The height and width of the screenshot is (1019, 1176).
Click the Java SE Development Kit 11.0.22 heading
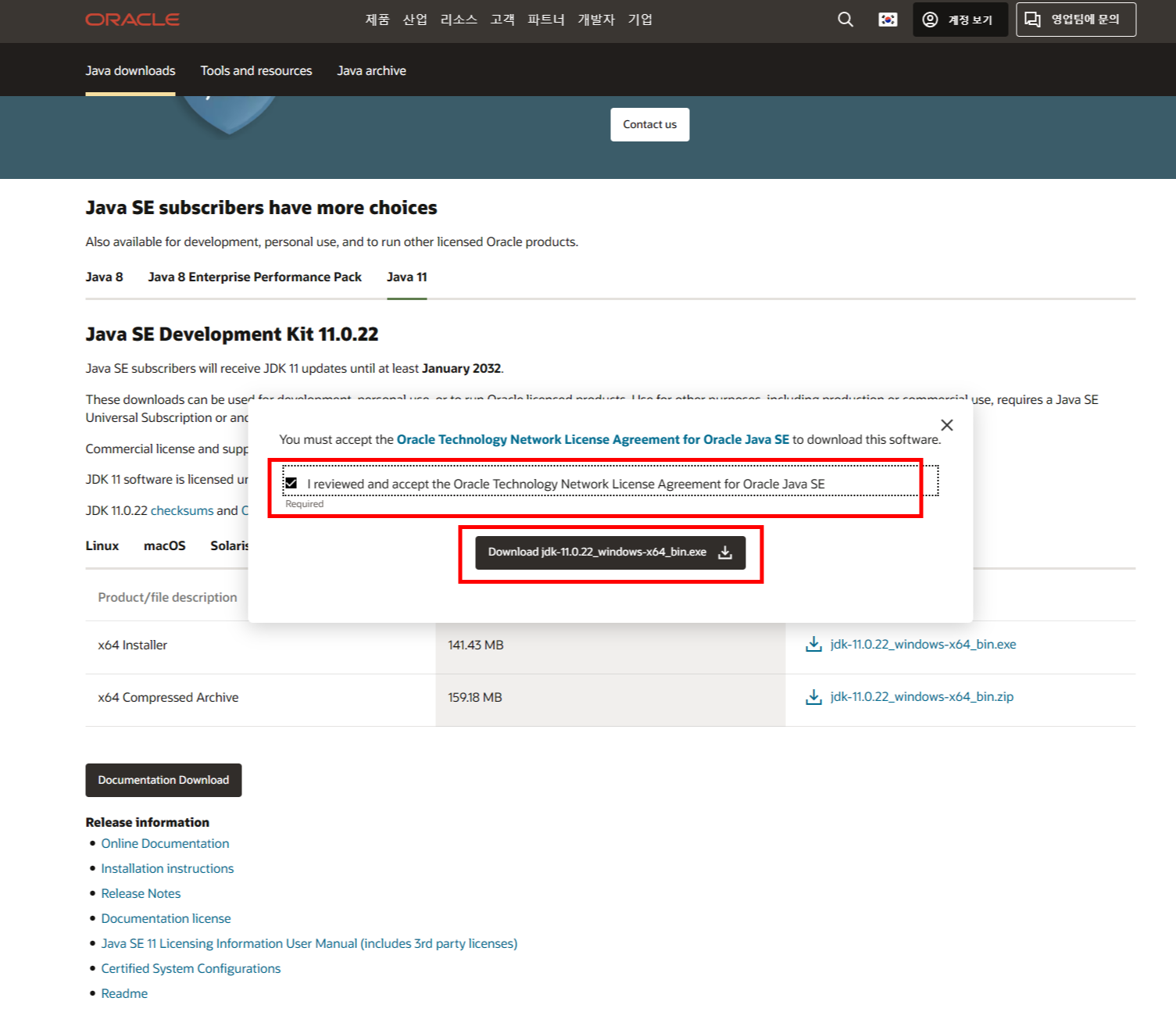click(x=232, y=334)
